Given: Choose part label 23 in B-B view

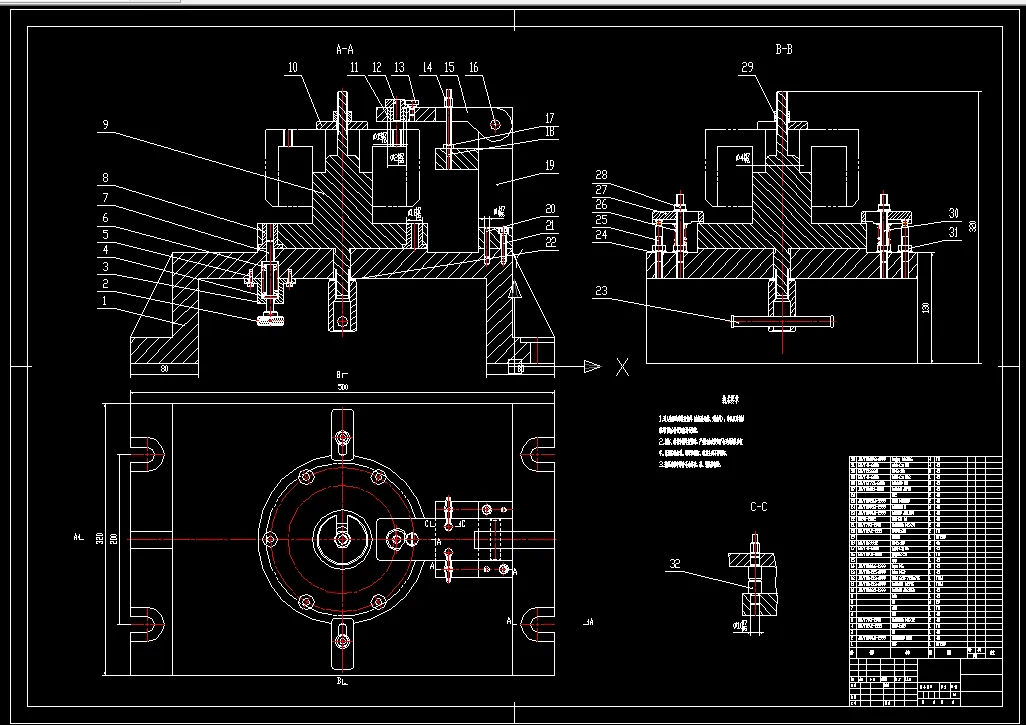Looking at the screenshot, I should point(601,291).
